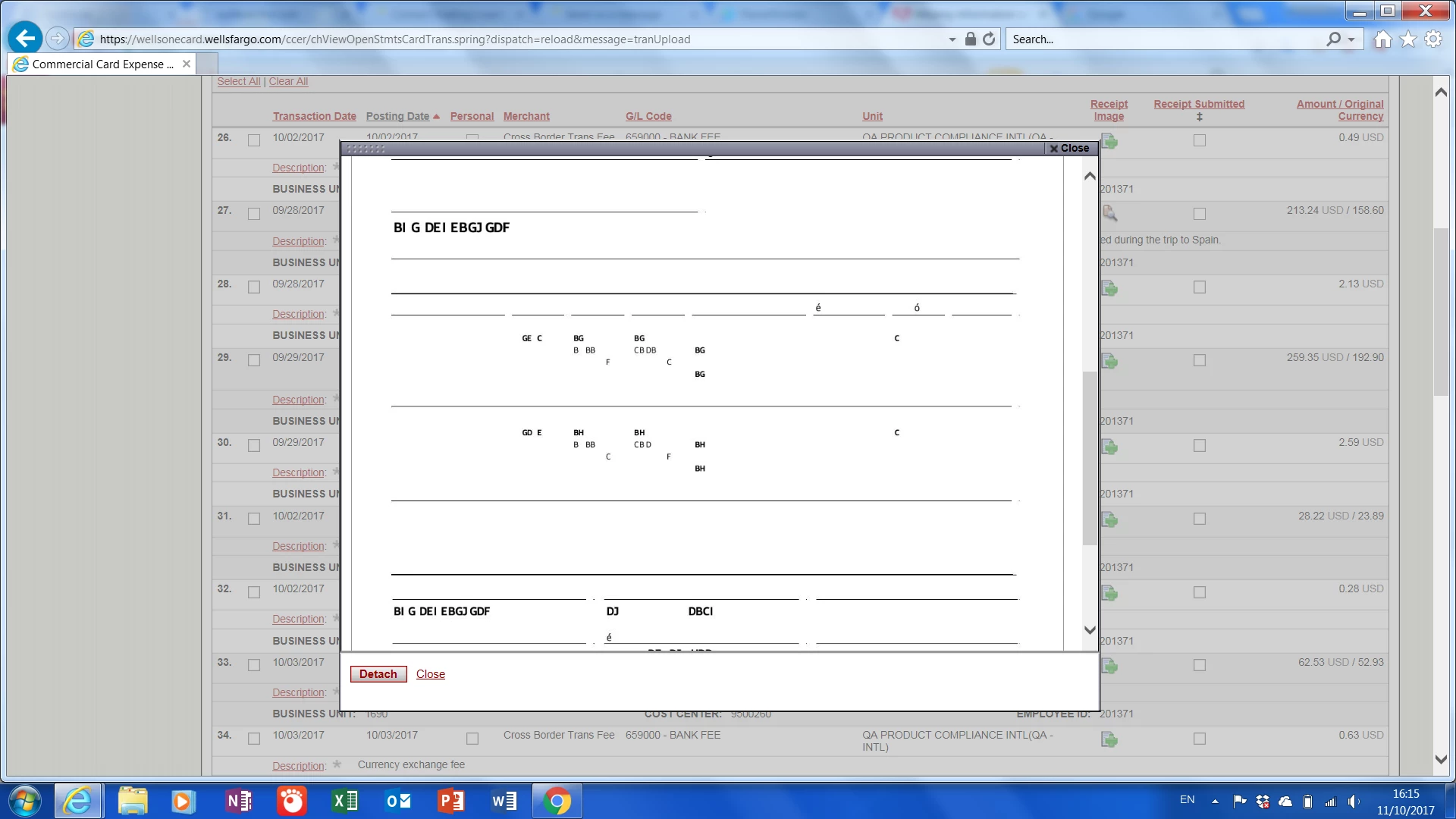Viewport: 1456px width, 819px height.
Task: Toggle Personal checkbox for transaction 34
Action: coord(472,739)
